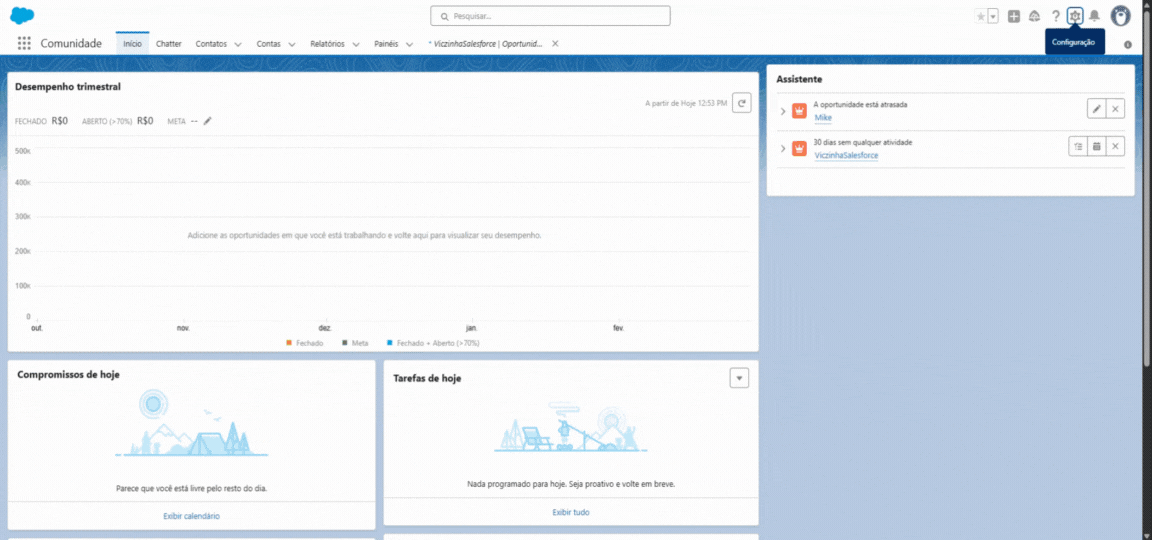Open the Relatórios tab

point(327,44)
